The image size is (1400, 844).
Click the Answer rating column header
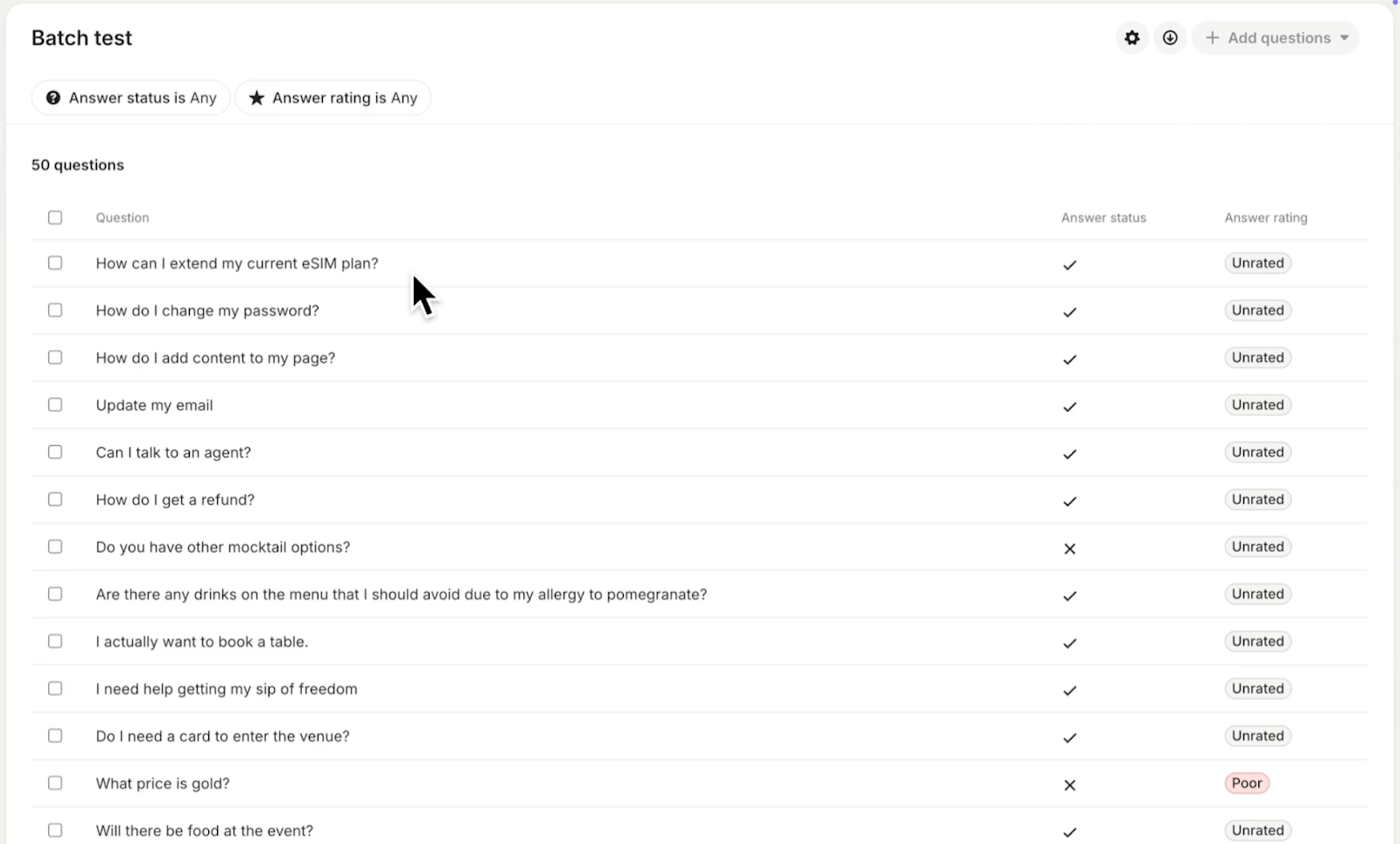1265,218
